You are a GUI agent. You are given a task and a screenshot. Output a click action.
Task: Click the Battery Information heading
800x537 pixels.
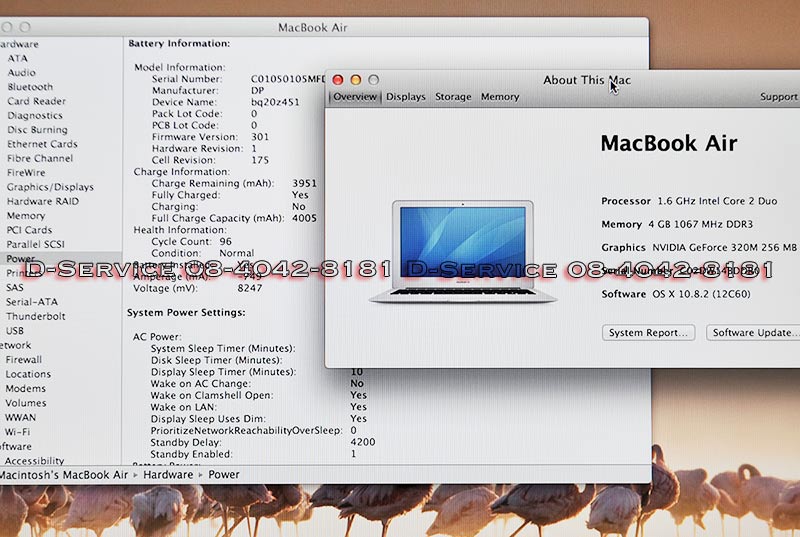tap(179, 43)
